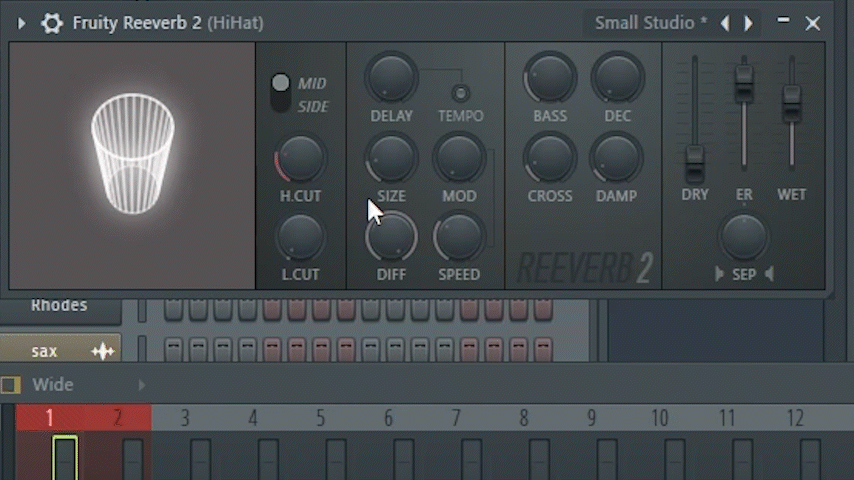This screenshot has height=480, width=854.
Task: Click the SEP stereo separation knob
Action: click(744, 238)
